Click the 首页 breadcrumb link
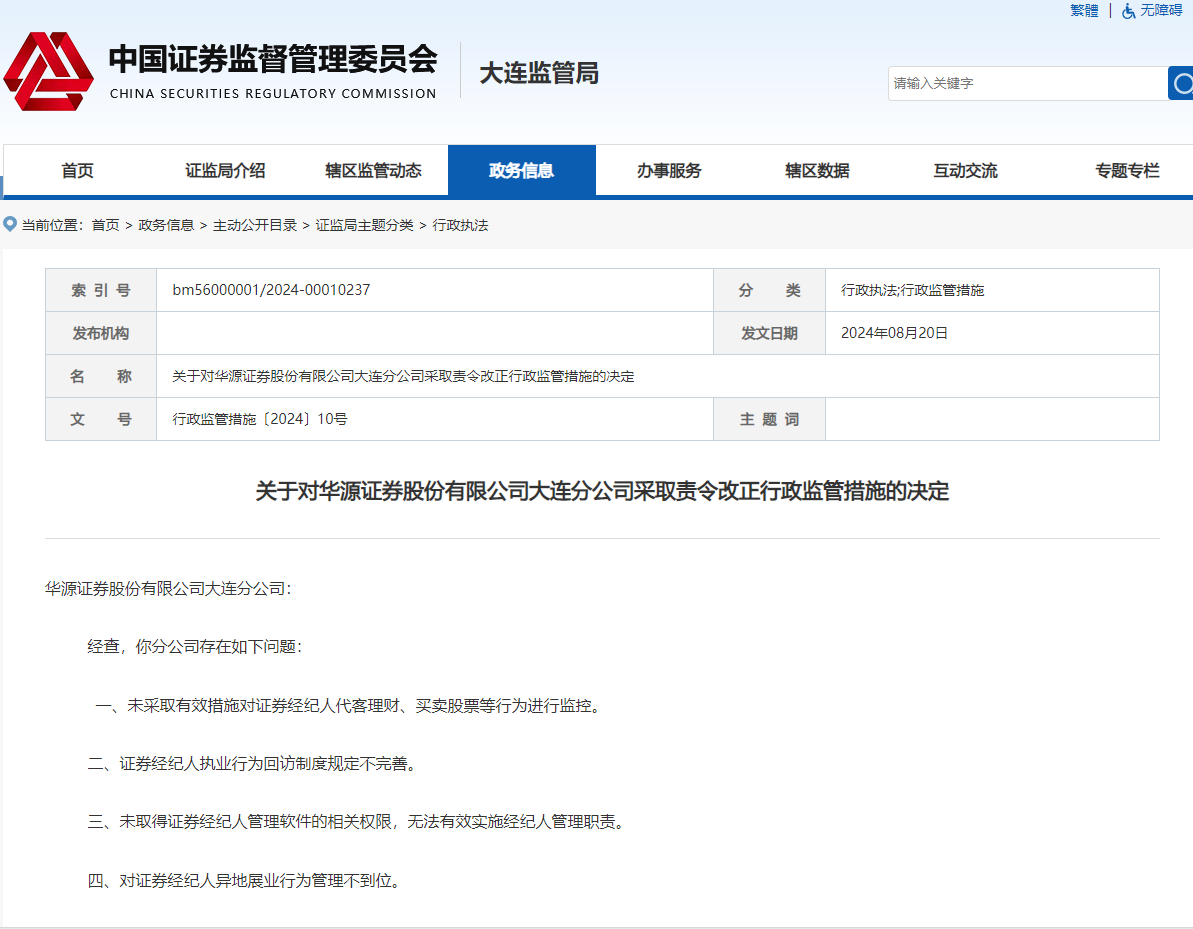 tap(105, 225)
